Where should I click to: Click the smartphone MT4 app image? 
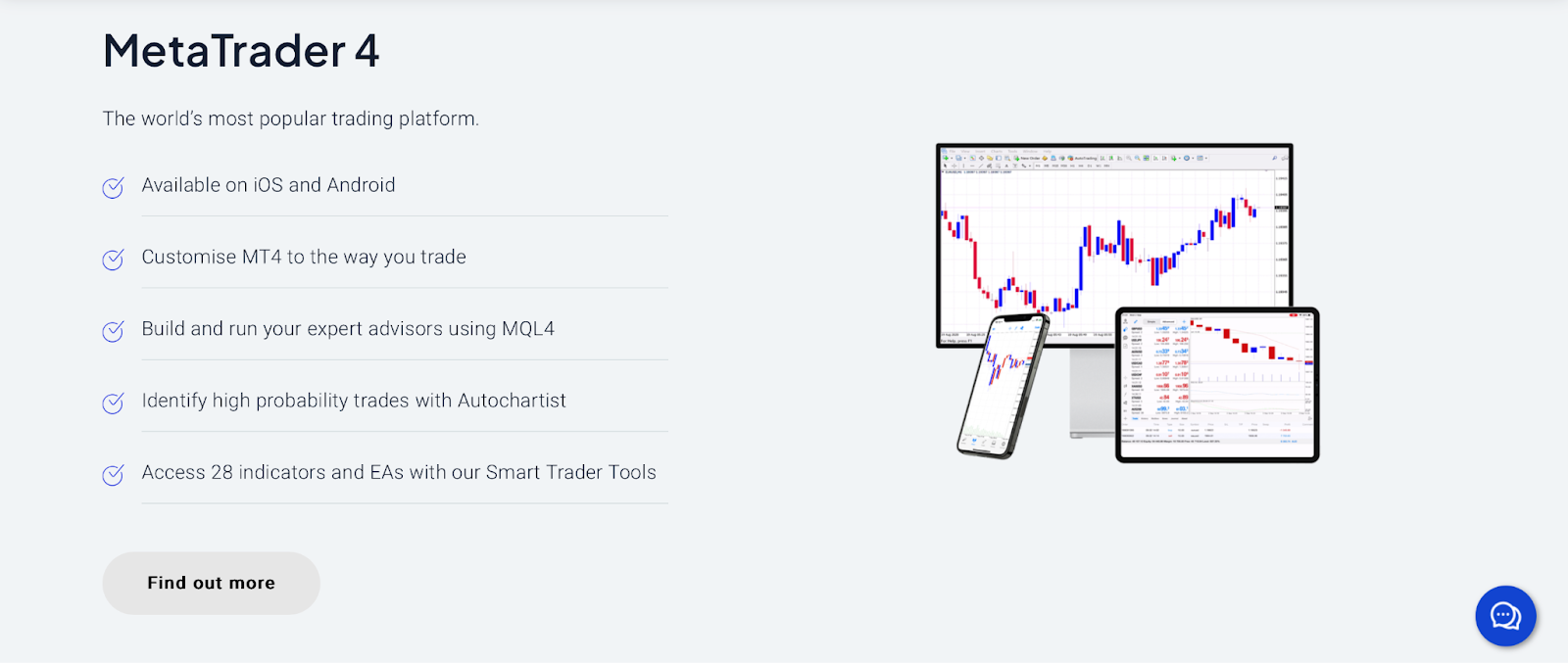(1003, 385)
